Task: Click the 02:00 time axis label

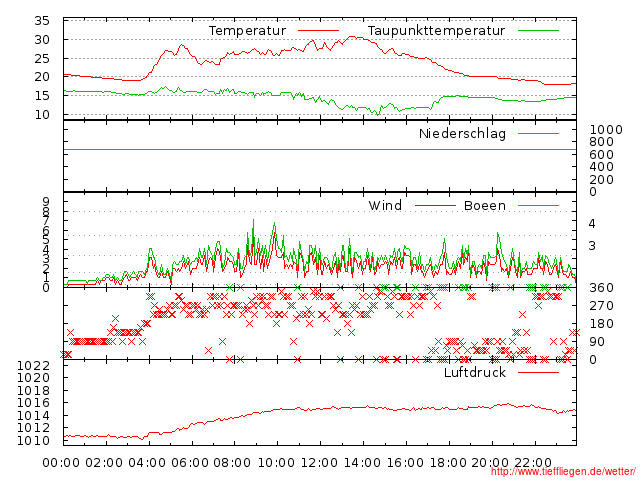Action: click(104, 462)
